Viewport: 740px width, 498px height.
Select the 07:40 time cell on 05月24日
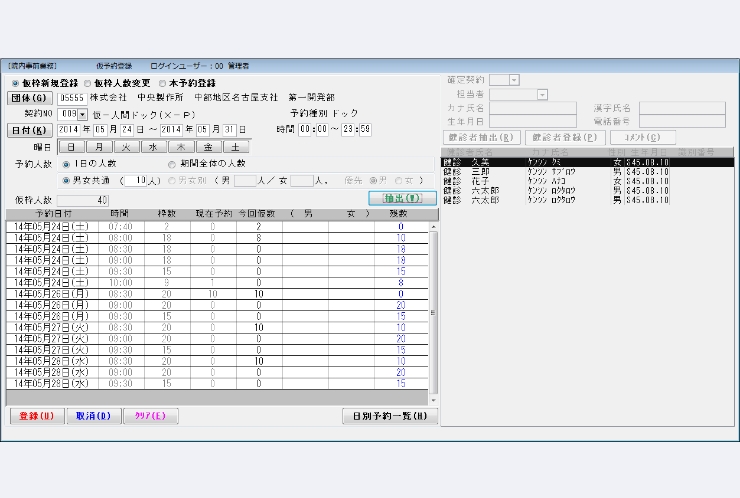click(121, 227)
